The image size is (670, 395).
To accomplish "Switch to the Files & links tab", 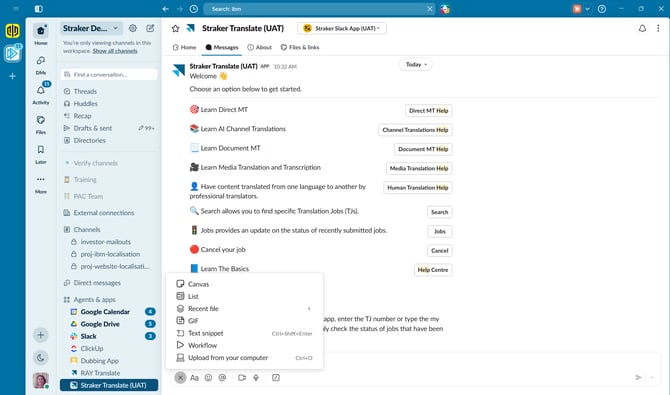I will click(x=300, y=47).
